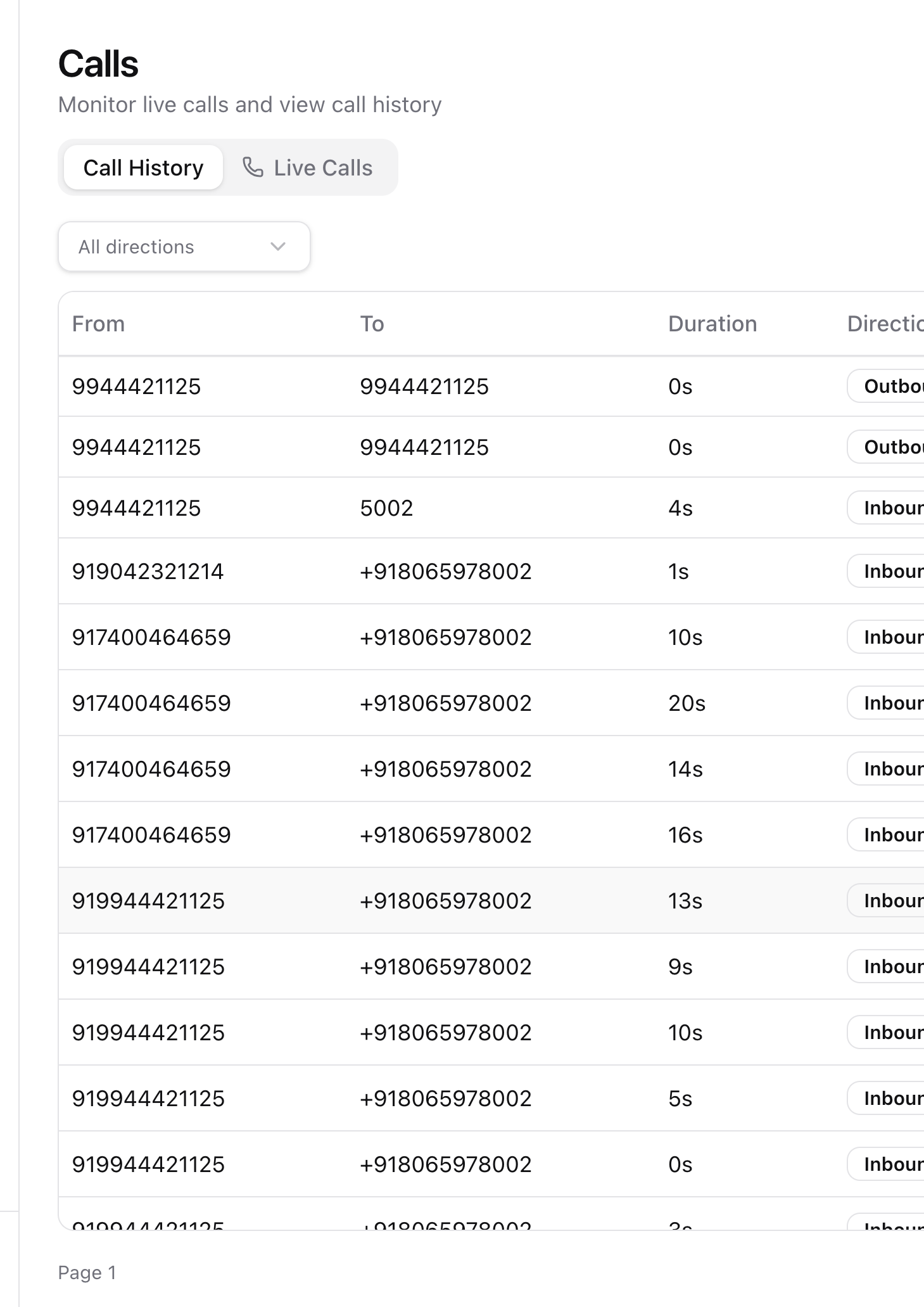Click the Direction column header
This screenshot has height=1307, width=924.
pos(885,324)
